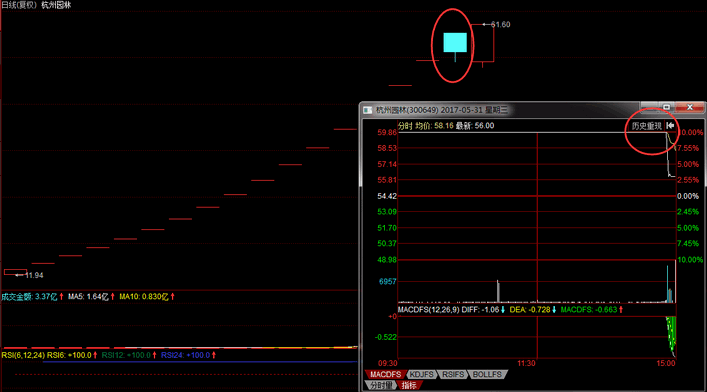Open the BOLLFS indicator tab
Screen dimensions: 707x392
[487, 374]
